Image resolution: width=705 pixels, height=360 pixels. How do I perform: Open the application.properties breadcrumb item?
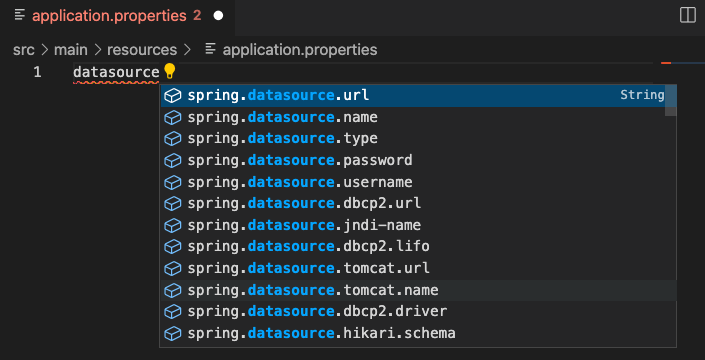[300, 49]
